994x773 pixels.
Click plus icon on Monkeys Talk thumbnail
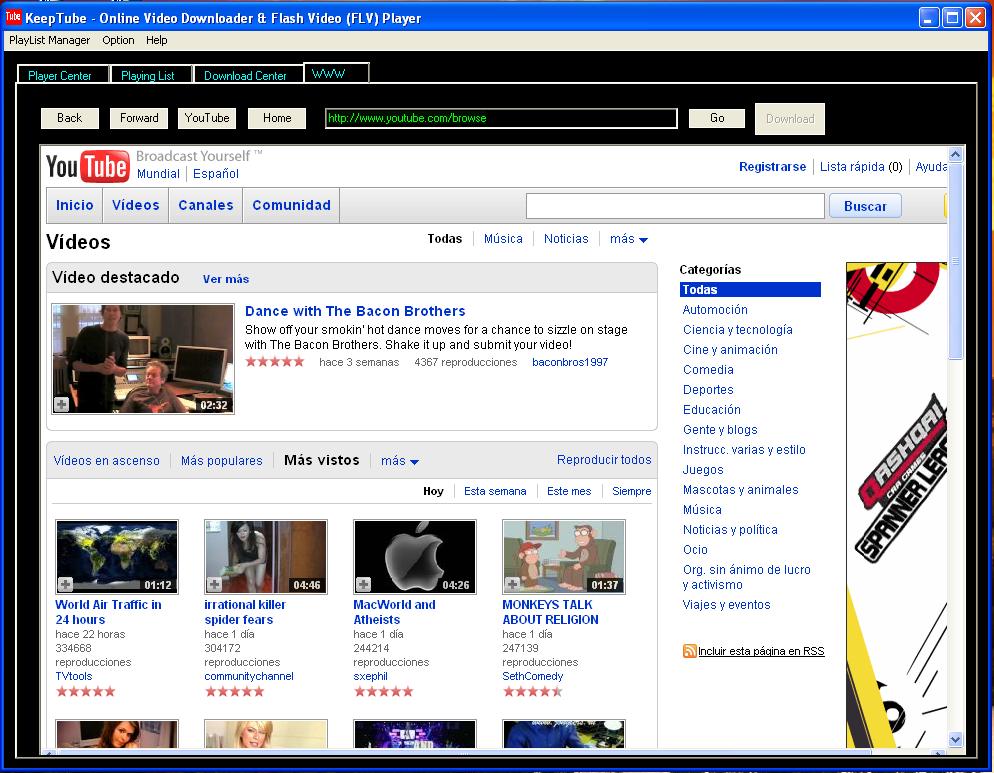click(512, 584)
